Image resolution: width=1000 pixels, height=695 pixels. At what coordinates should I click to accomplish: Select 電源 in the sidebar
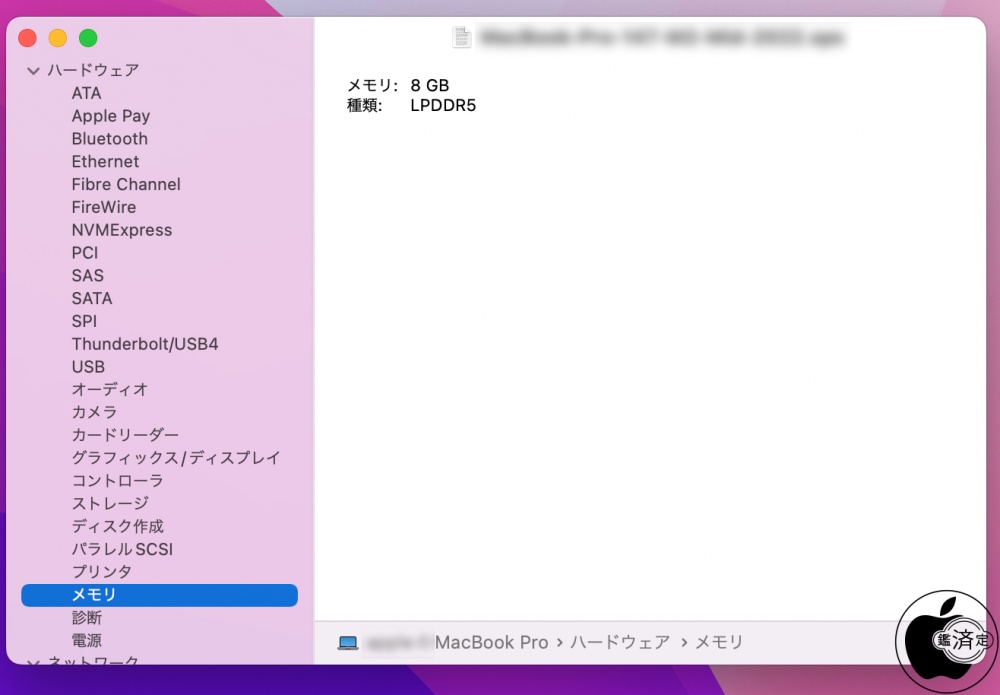pyautogui.click(x=87, y=641)
